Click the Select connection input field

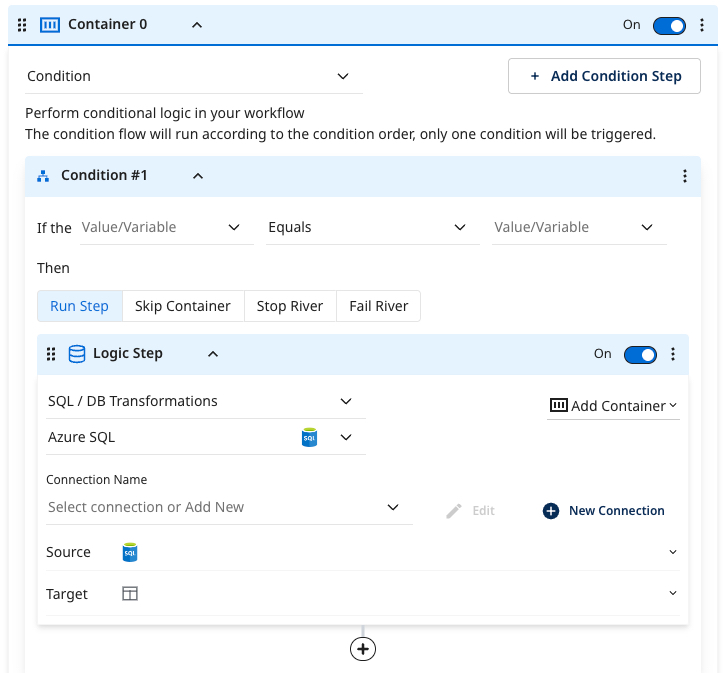click(x=215, y=507)
